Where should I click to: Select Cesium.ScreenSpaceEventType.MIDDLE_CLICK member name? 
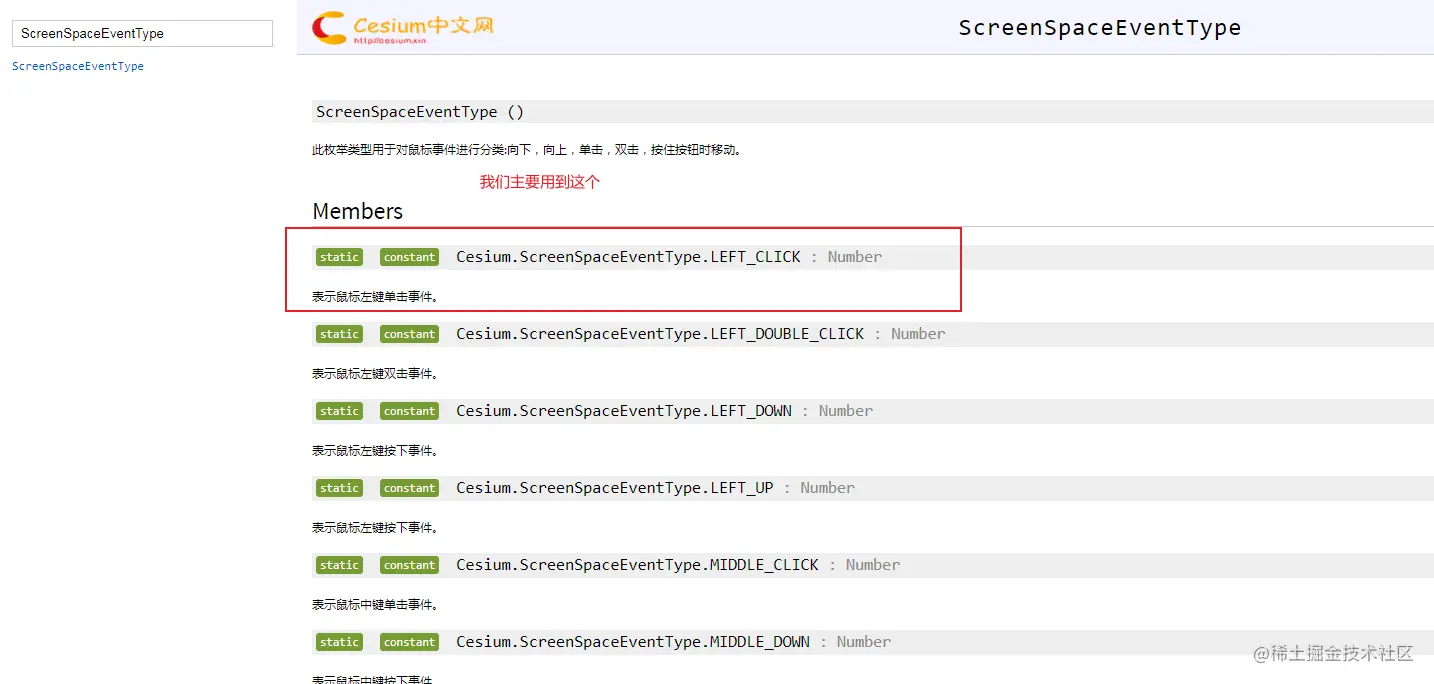(637, 565)
